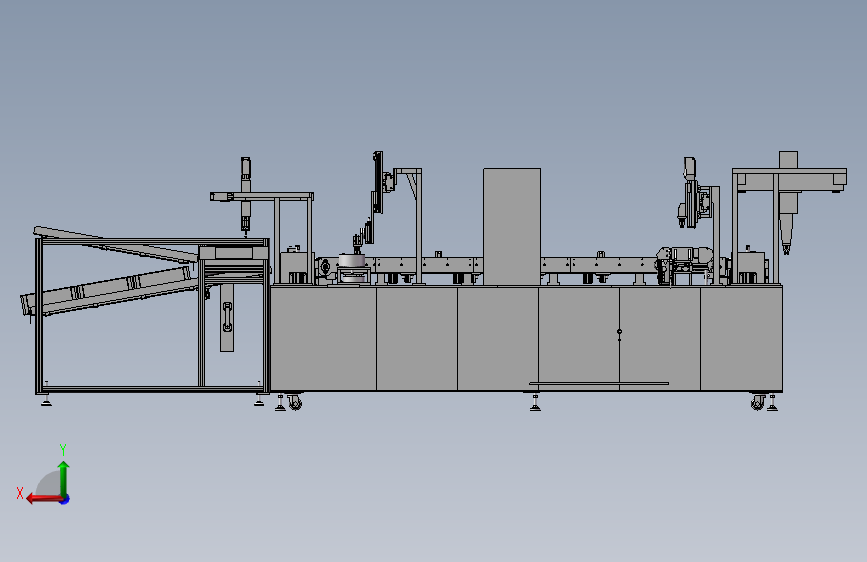Image resolution: width=867 pixels, height=562 pixels.
Task: Select the block atop the right gantry
Action: [788, 159]
